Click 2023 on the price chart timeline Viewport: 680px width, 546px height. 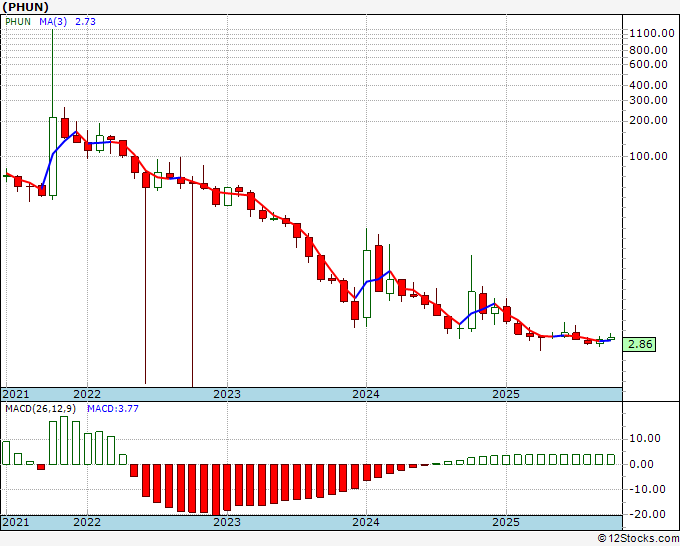click(227, 394)
